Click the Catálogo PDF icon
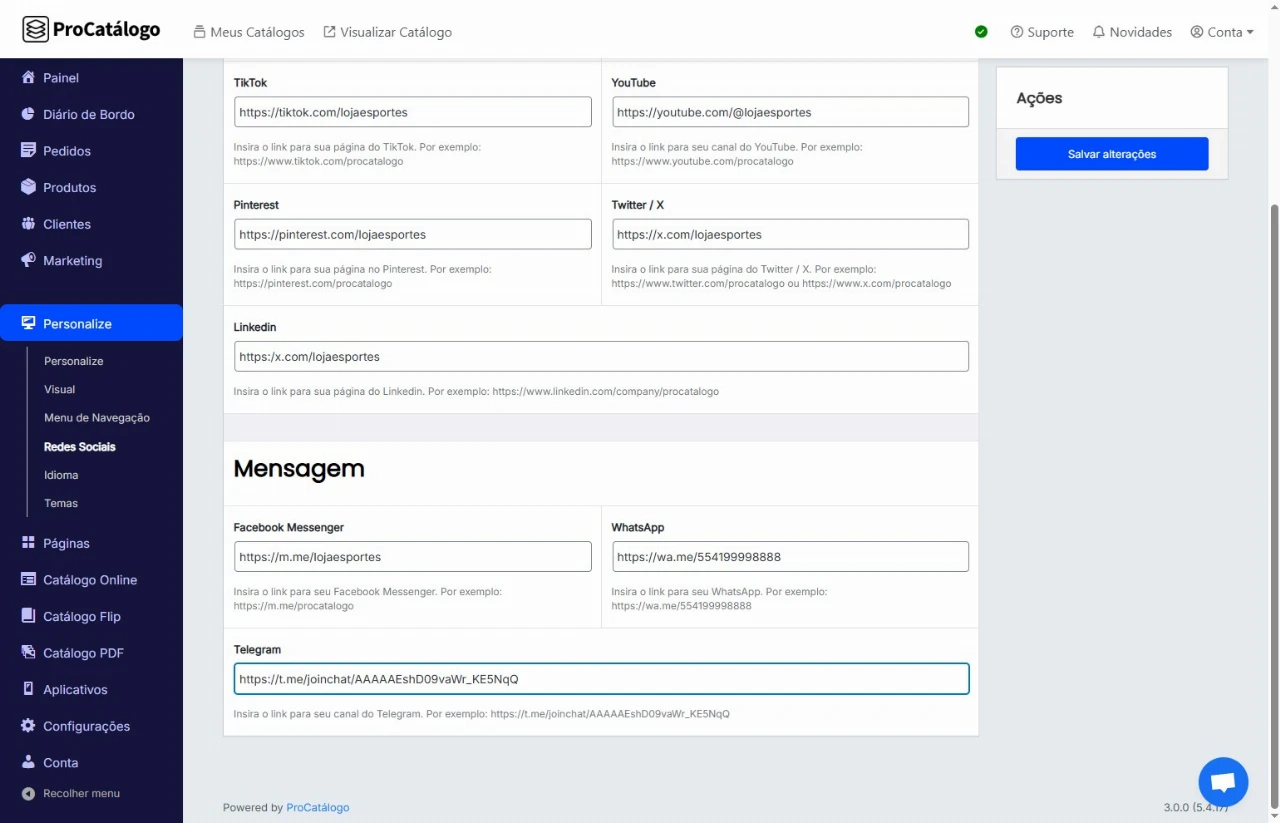Viewport: 1280px width, 823px height. (x=28, y=653)
